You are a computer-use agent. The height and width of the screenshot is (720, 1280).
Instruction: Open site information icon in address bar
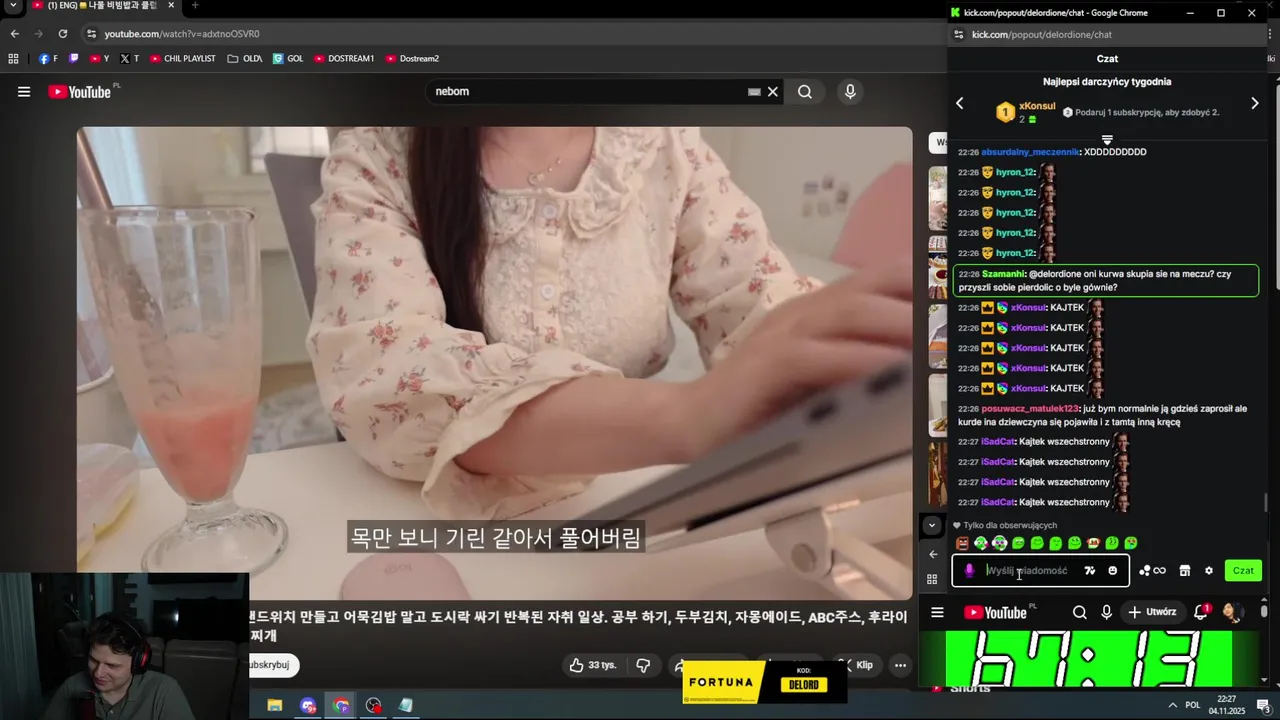point(91,34)
